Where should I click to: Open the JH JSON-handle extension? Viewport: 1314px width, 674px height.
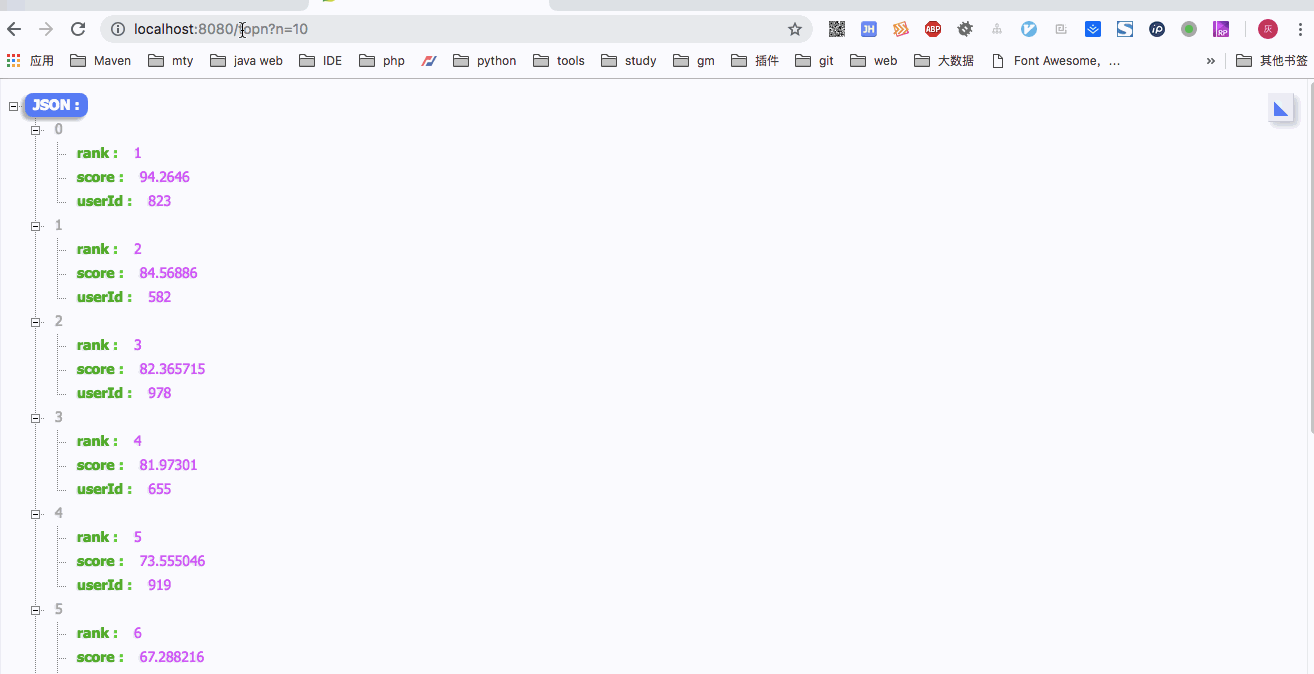pos(869,29)
